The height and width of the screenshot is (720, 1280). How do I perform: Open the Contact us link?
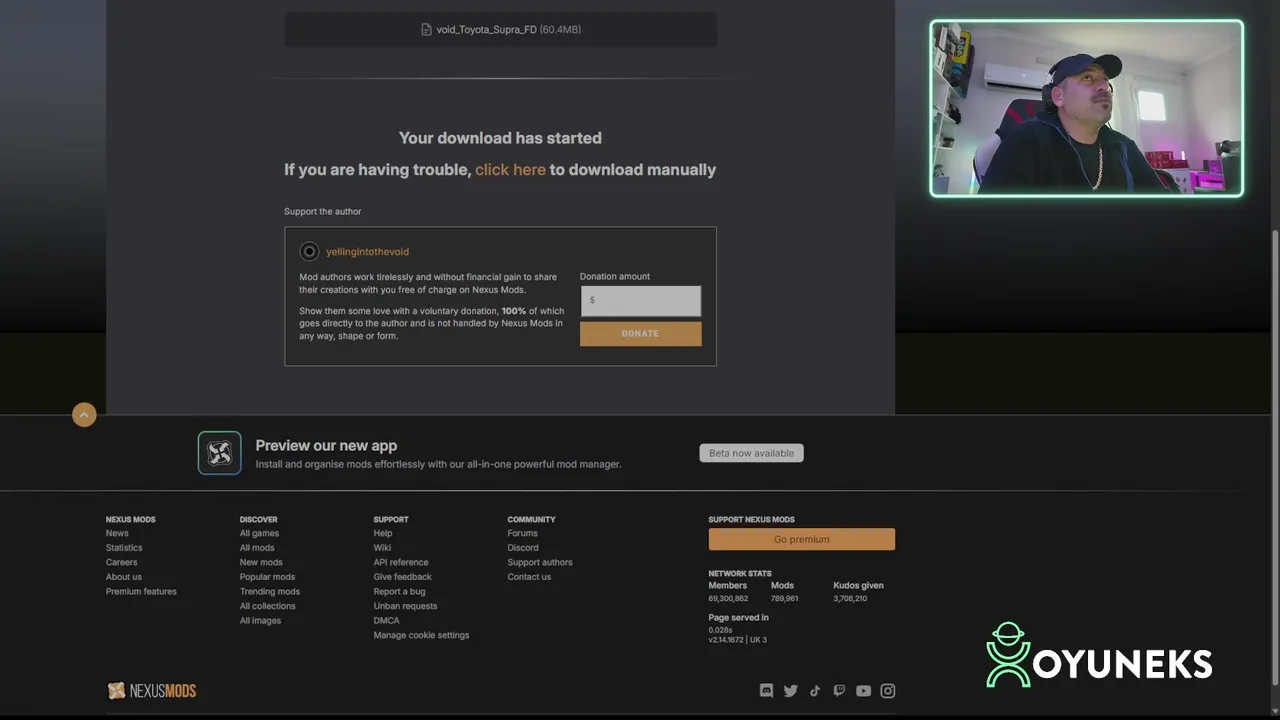529,577
